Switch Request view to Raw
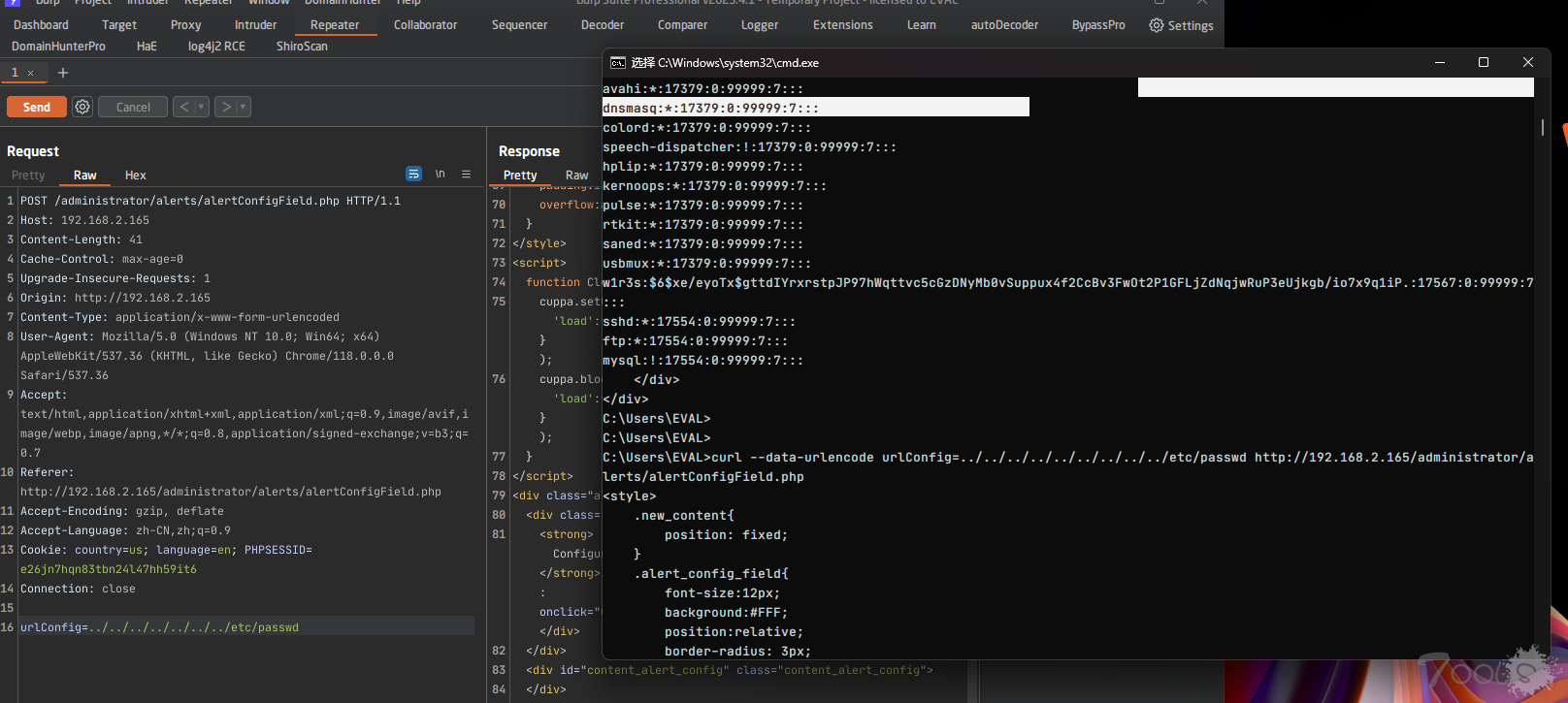 coord(85,176)
